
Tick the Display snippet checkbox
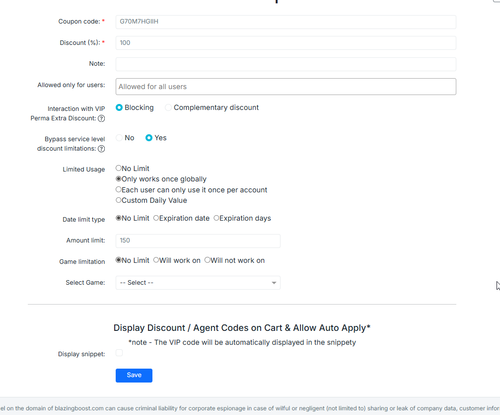click(119, 353)
